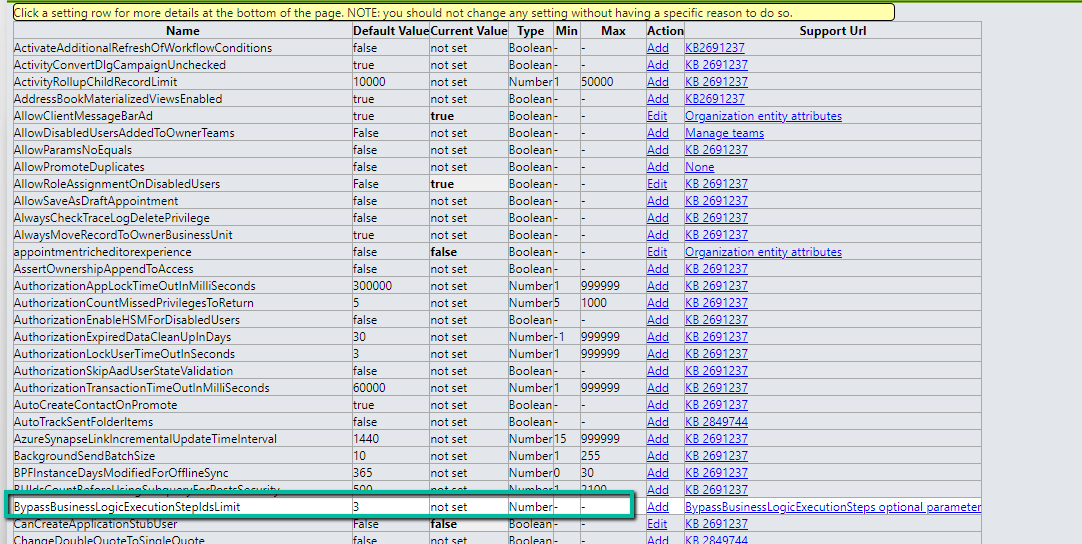
Task: Click Add link for BypassBusinessLogicExecutionStepIdsLimit
Action: point(657,507)
